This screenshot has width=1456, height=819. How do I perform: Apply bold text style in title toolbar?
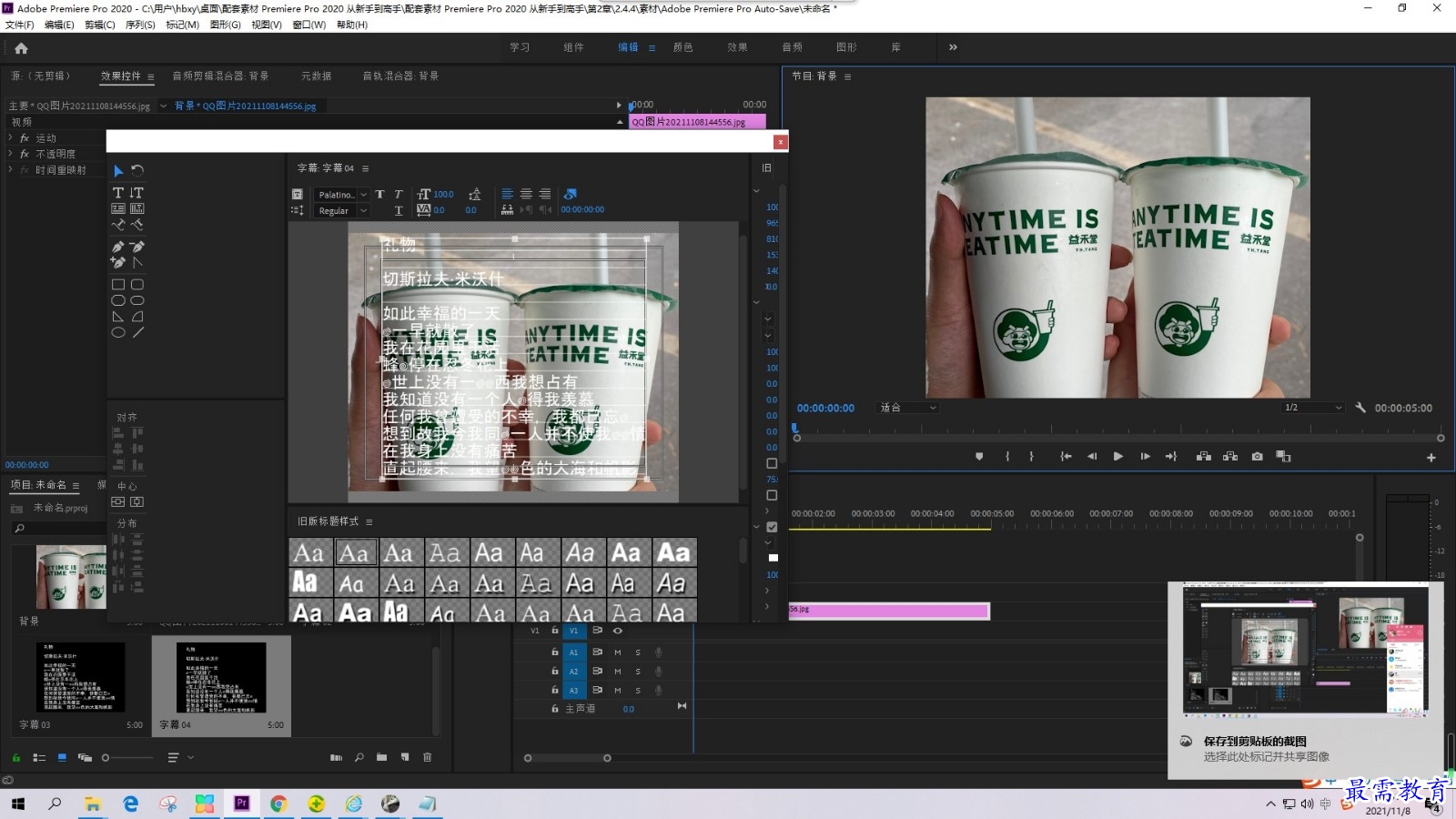(379, 195)
